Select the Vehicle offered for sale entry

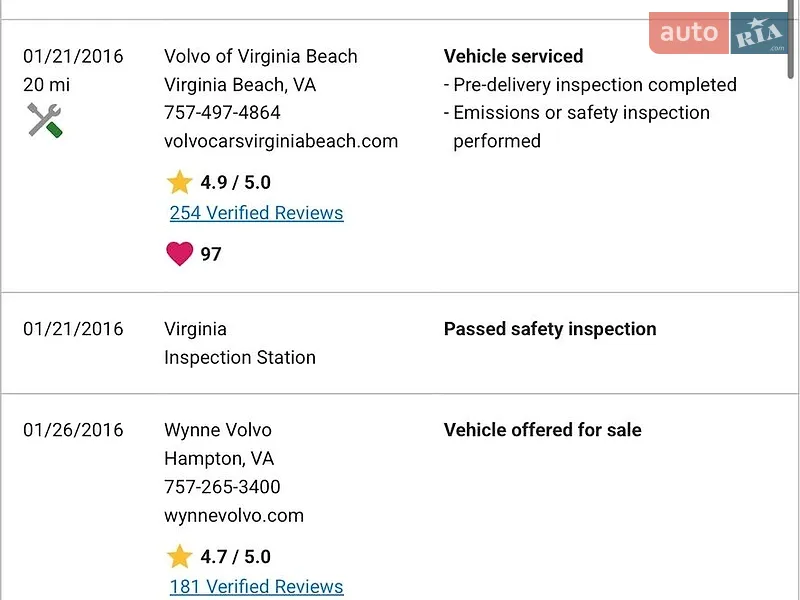542,430
